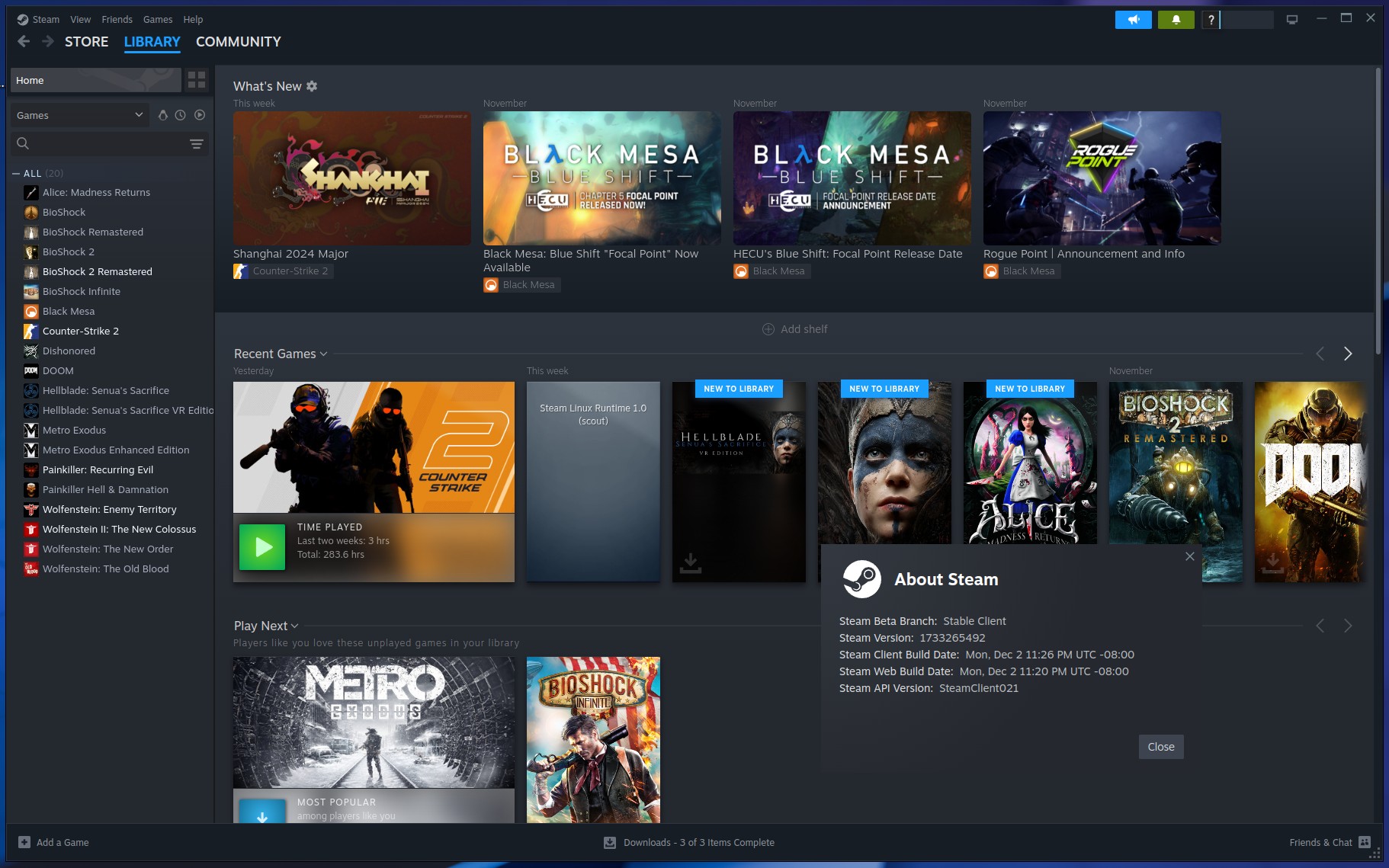Open BioShock Infinite Play Next tile
This screenshot has width=1389, height=868.
(593, 740)
